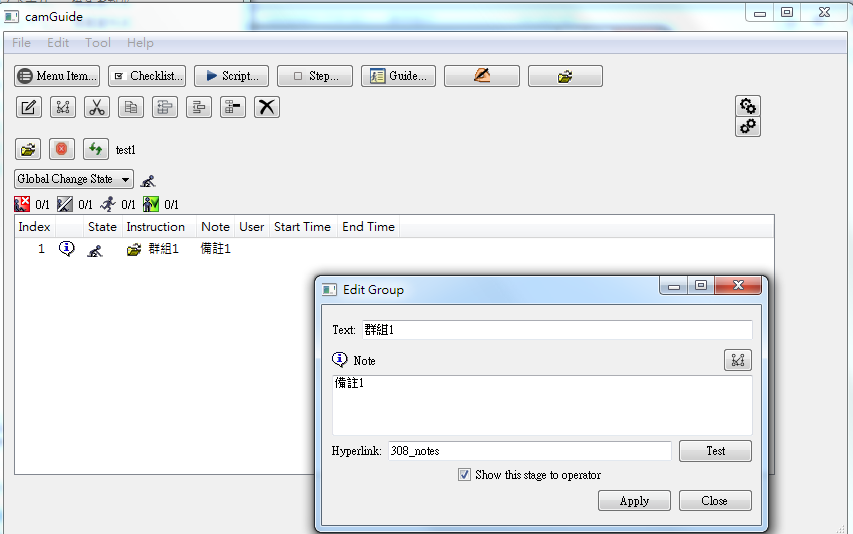The image size is (853, 534).
Task: Open the Global Change State dropdown
Action: point(73,179)
